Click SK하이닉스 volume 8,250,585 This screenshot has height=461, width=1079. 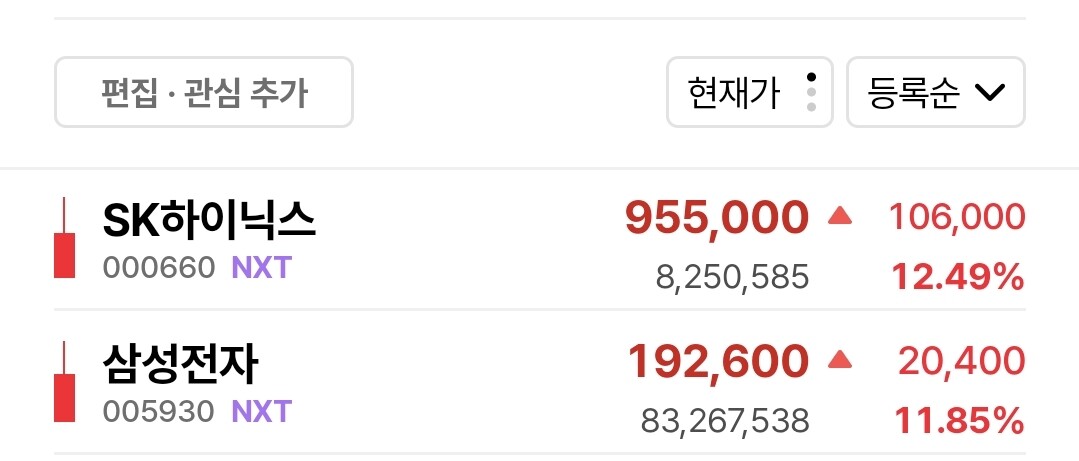click(732, 277)
